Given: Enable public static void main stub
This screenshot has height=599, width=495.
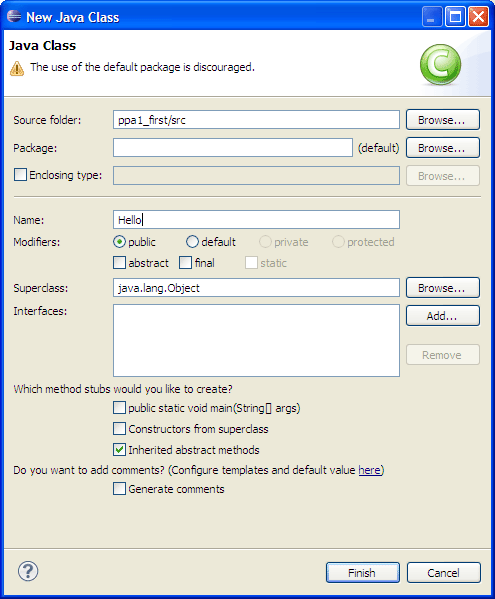Looking at the screenshot, I should coord(119,408).
